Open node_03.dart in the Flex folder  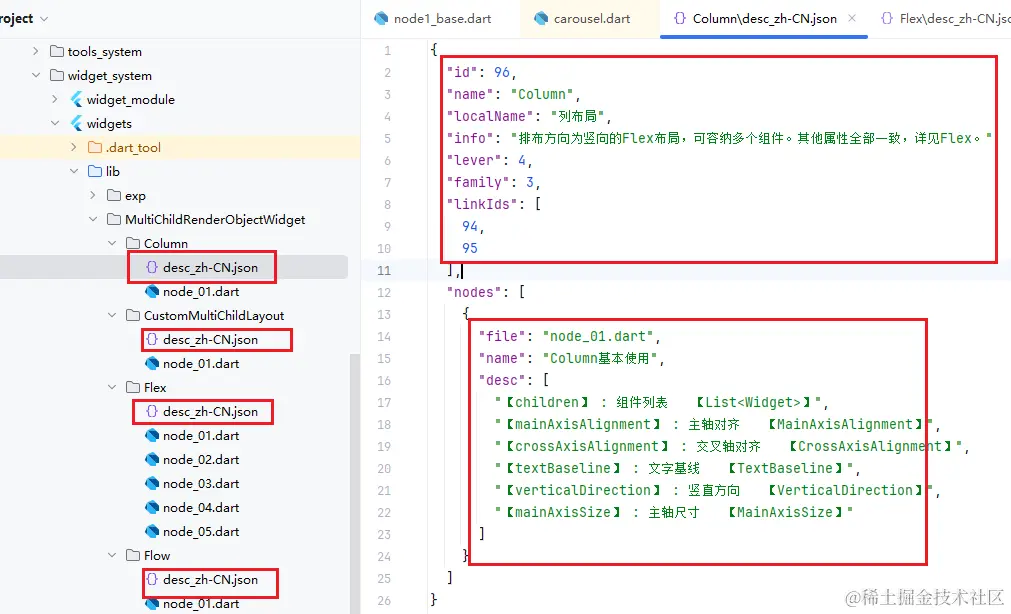tap(201, 484)
